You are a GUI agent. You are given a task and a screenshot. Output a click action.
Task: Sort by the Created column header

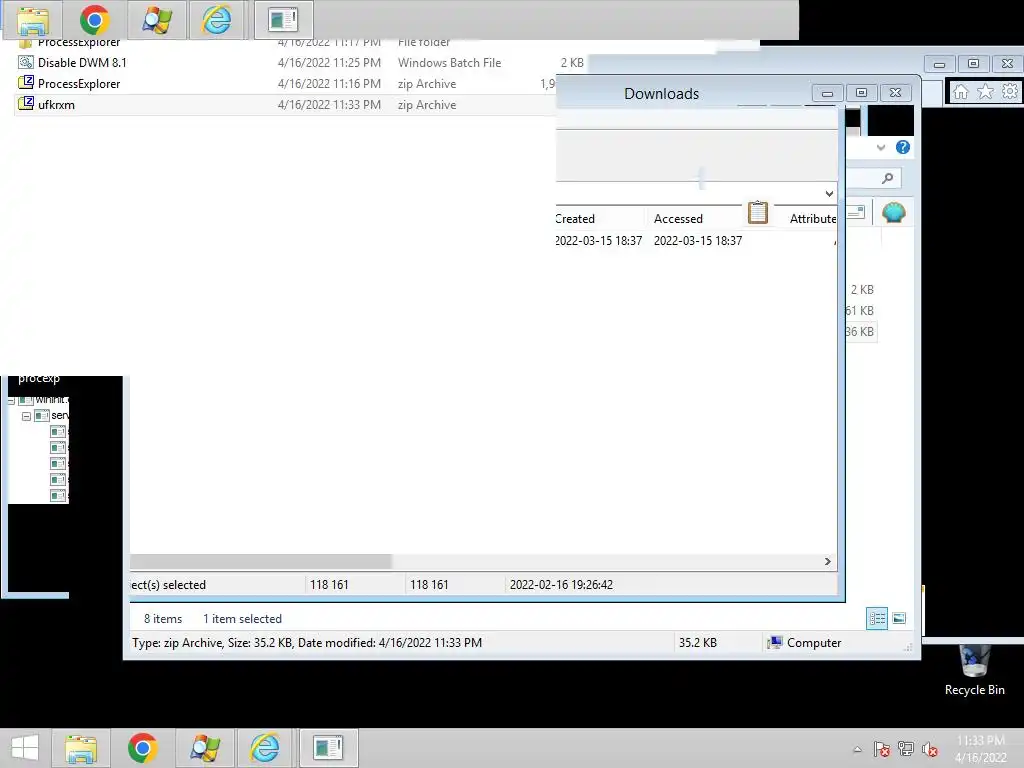tap(575, 219)
